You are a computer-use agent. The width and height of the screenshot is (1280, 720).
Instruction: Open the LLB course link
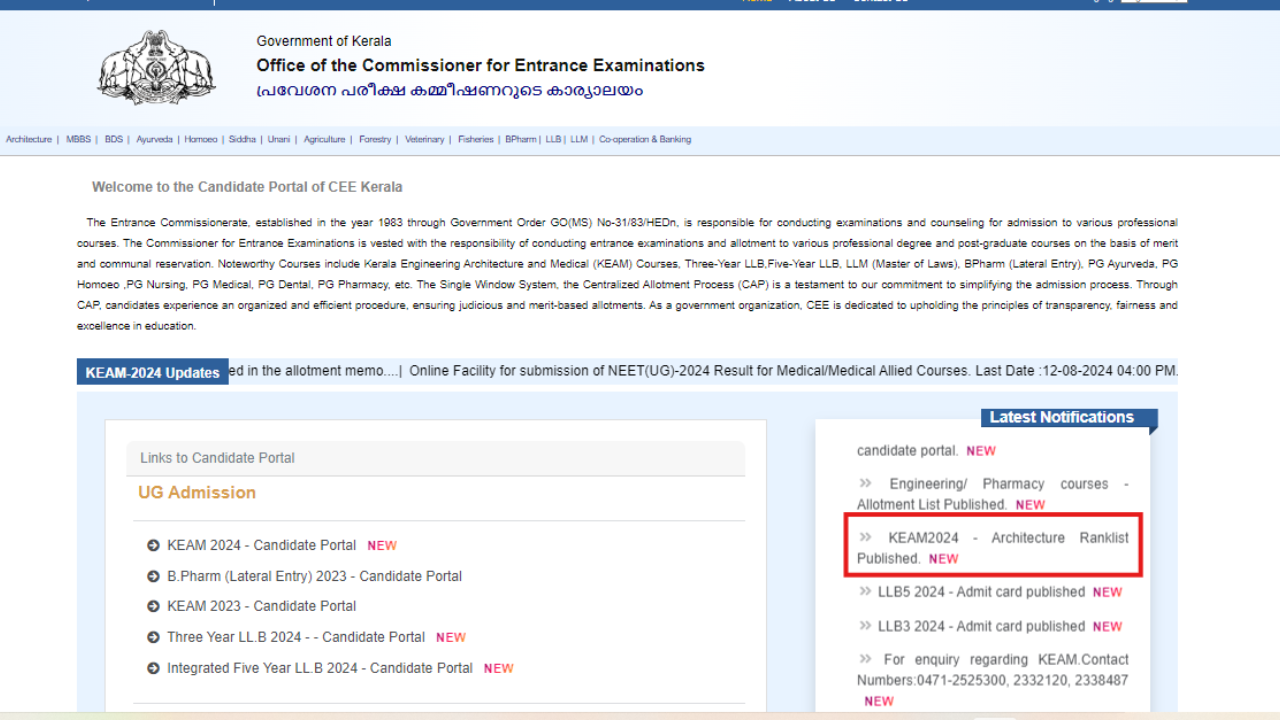pos(553,140)
